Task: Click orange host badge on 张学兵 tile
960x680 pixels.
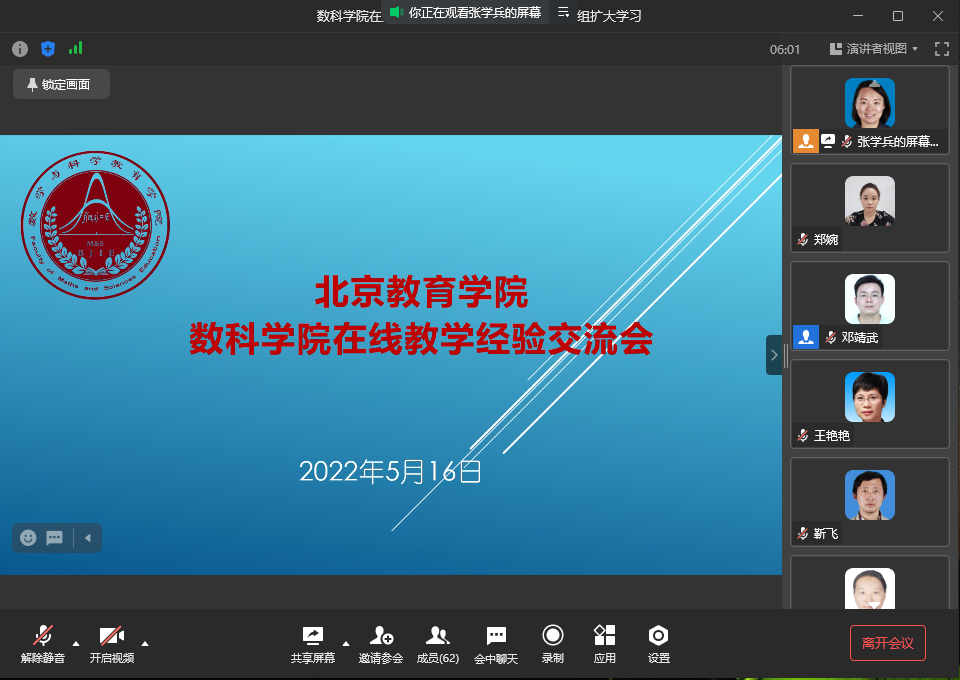Action: coord(806,141)
